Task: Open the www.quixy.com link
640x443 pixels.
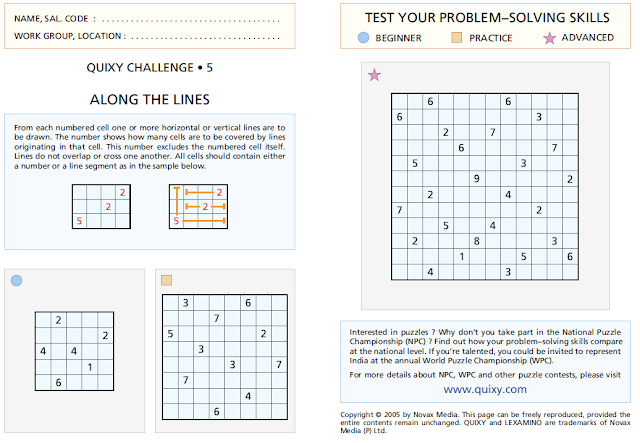Action: click(x=485, y=389)
